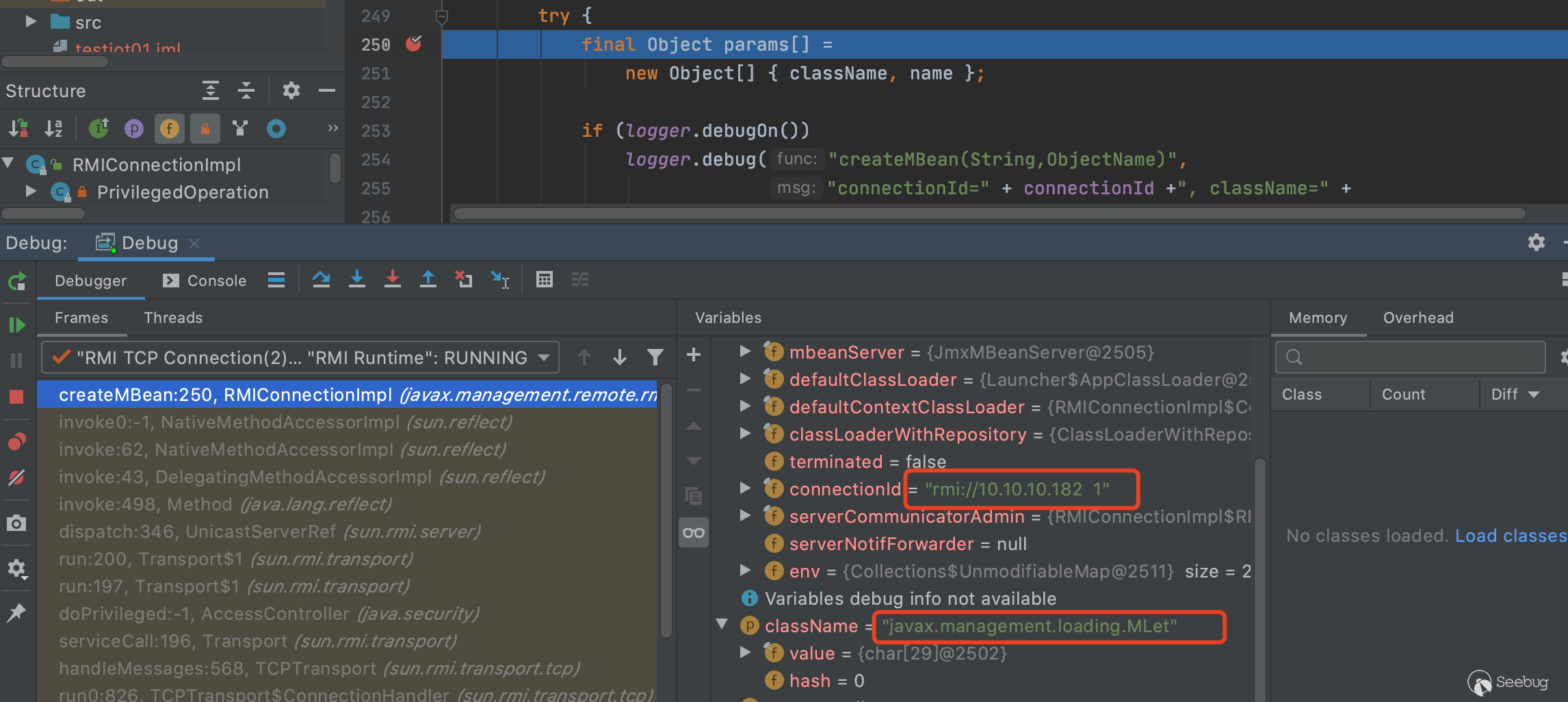Click the Step Into arrow icon
The image size is (1568, 702).
coord(356,279)
